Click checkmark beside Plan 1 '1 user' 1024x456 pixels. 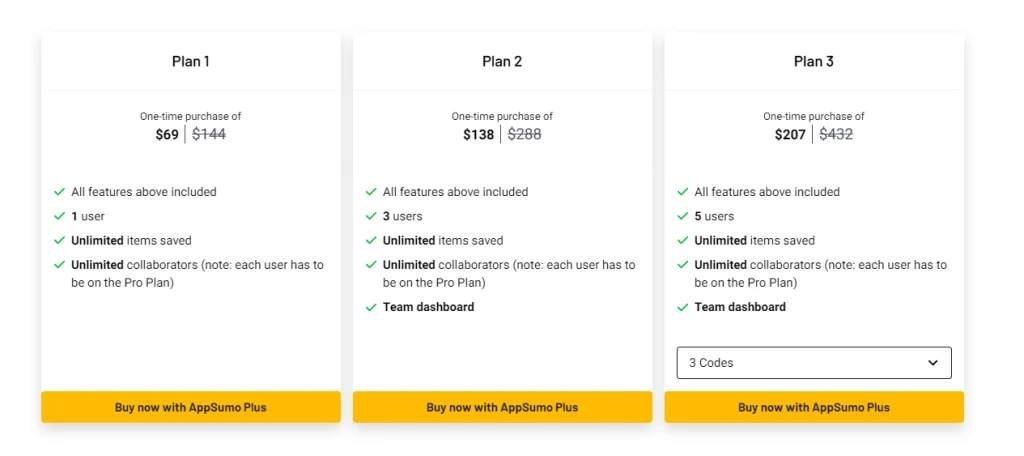pos(60,216)
